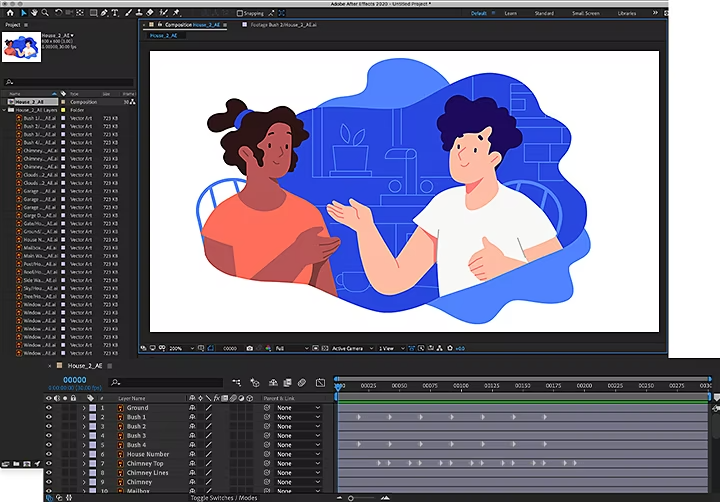Screen dimensions: 720x502
Task: Open the Footage Bush 2 viewer tab
Action: pos(282,24)
